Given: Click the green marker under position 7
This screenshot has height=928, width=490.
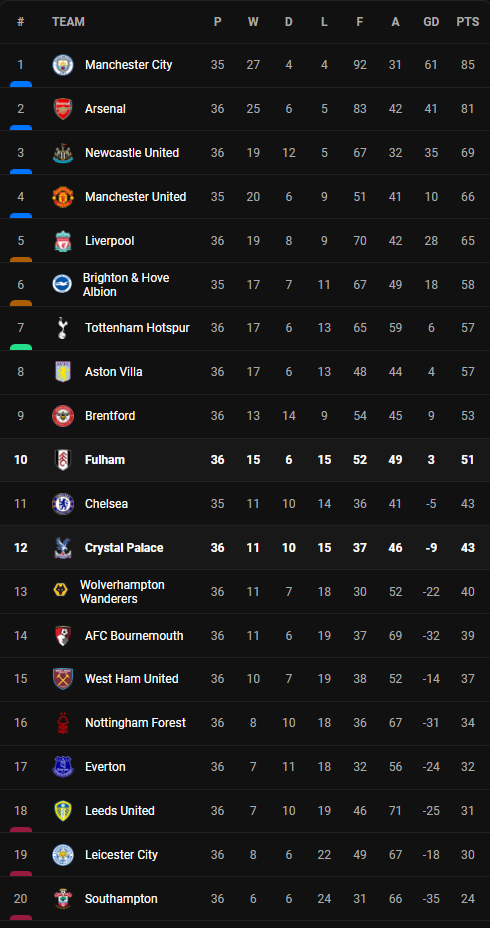Looking at the screenshot, I should click(x=21, y=347).
